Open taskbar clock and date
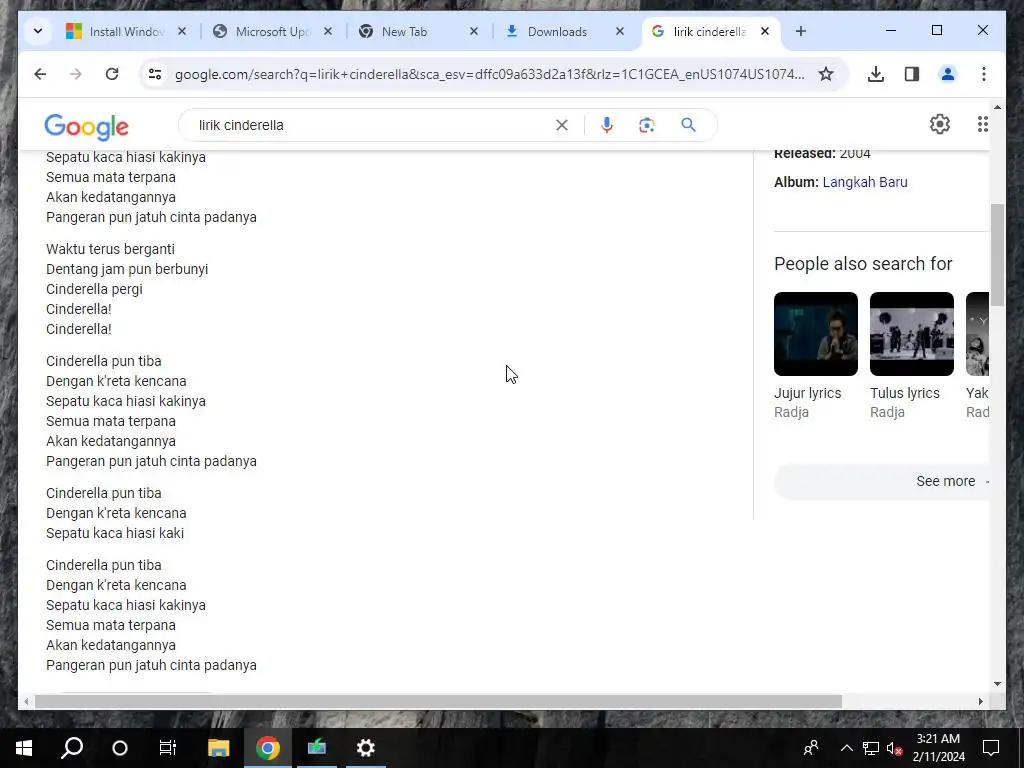Screen dimensions: 1024x768 click(938, 748)
